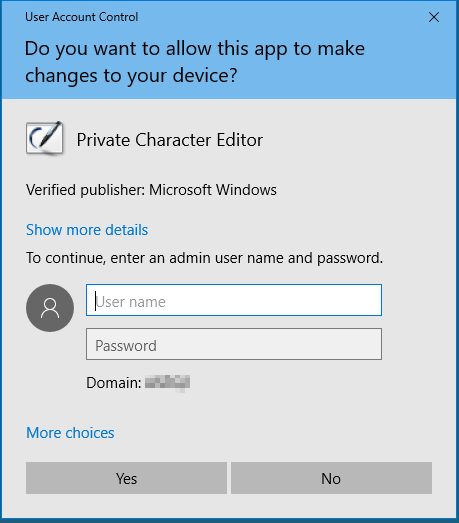Close the User Account Control dialog
The height and width of the screenshot is (523, 459).
coord(434,17)
